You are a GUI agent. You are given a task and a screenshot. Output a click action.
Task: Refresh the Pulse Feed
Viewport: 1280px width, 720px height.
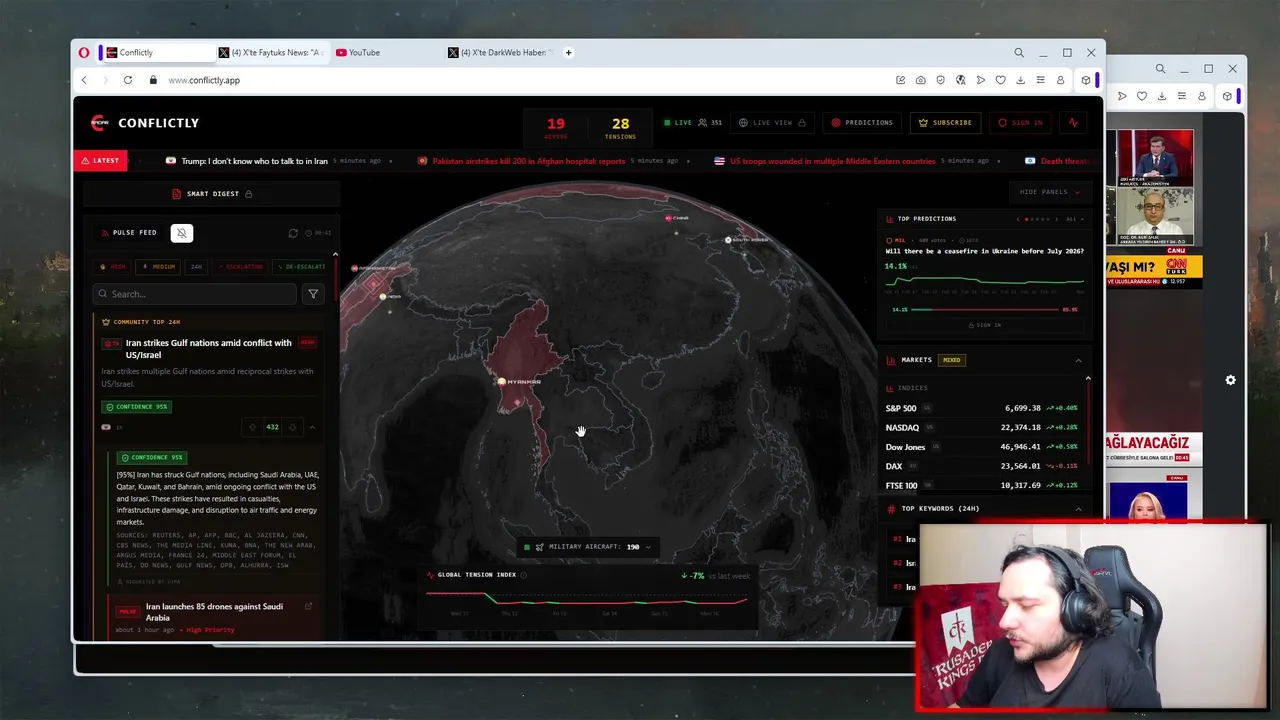click(293, 233)
